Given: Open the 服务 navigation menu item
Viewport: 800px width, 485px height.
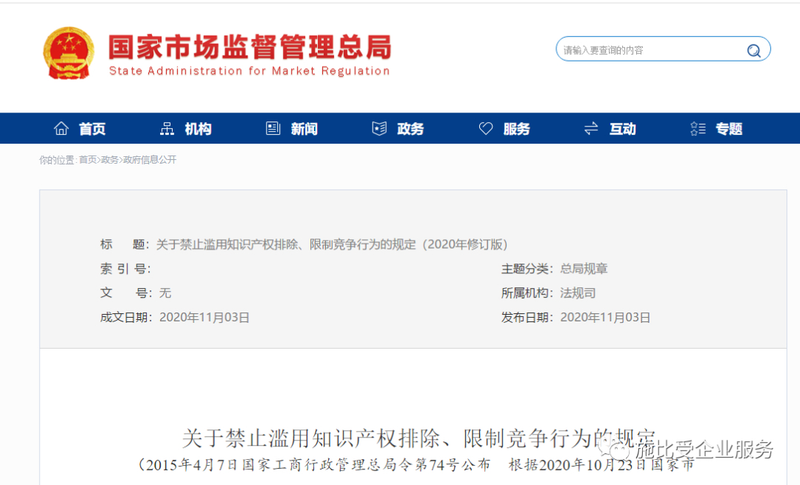Looking at the screenshot, I should pos(516,129).
